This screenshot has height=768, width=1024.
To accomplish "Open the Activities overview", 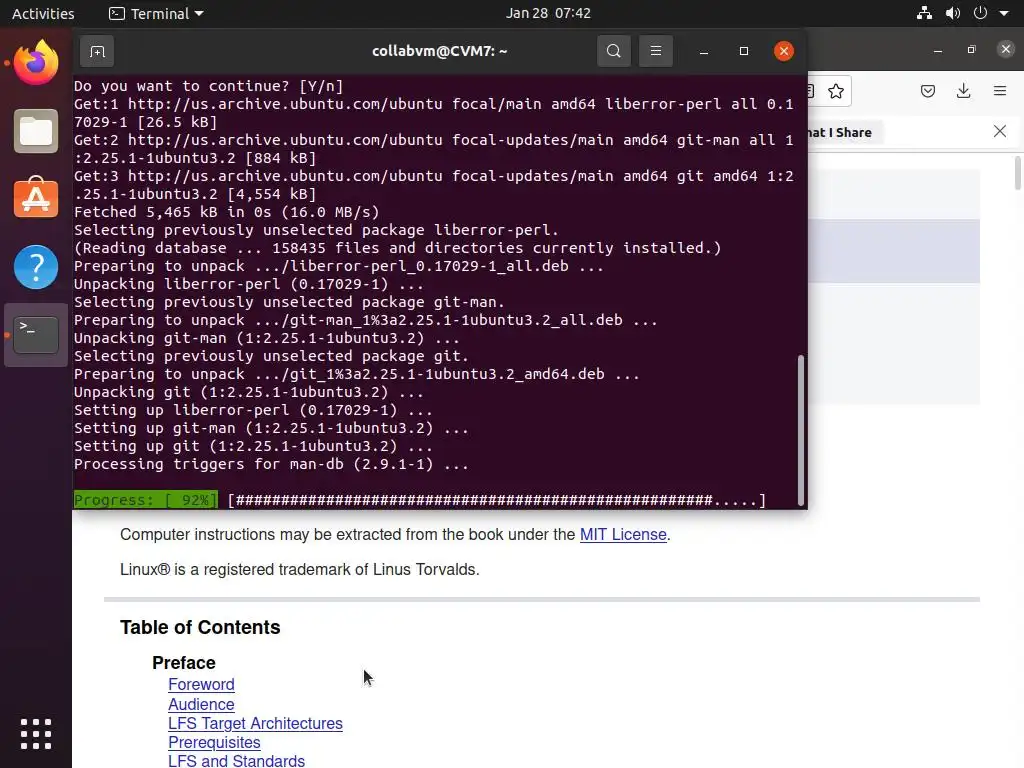I will (x=43, y=13).
